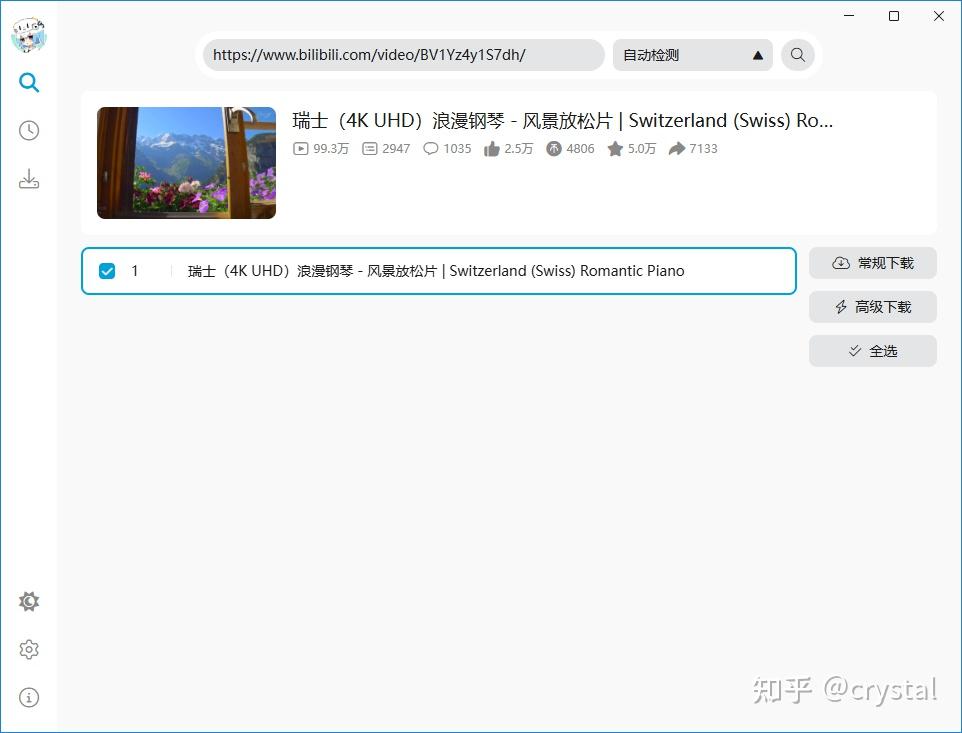
Task: Uncheck the selected video track 1
Action: 106,270
